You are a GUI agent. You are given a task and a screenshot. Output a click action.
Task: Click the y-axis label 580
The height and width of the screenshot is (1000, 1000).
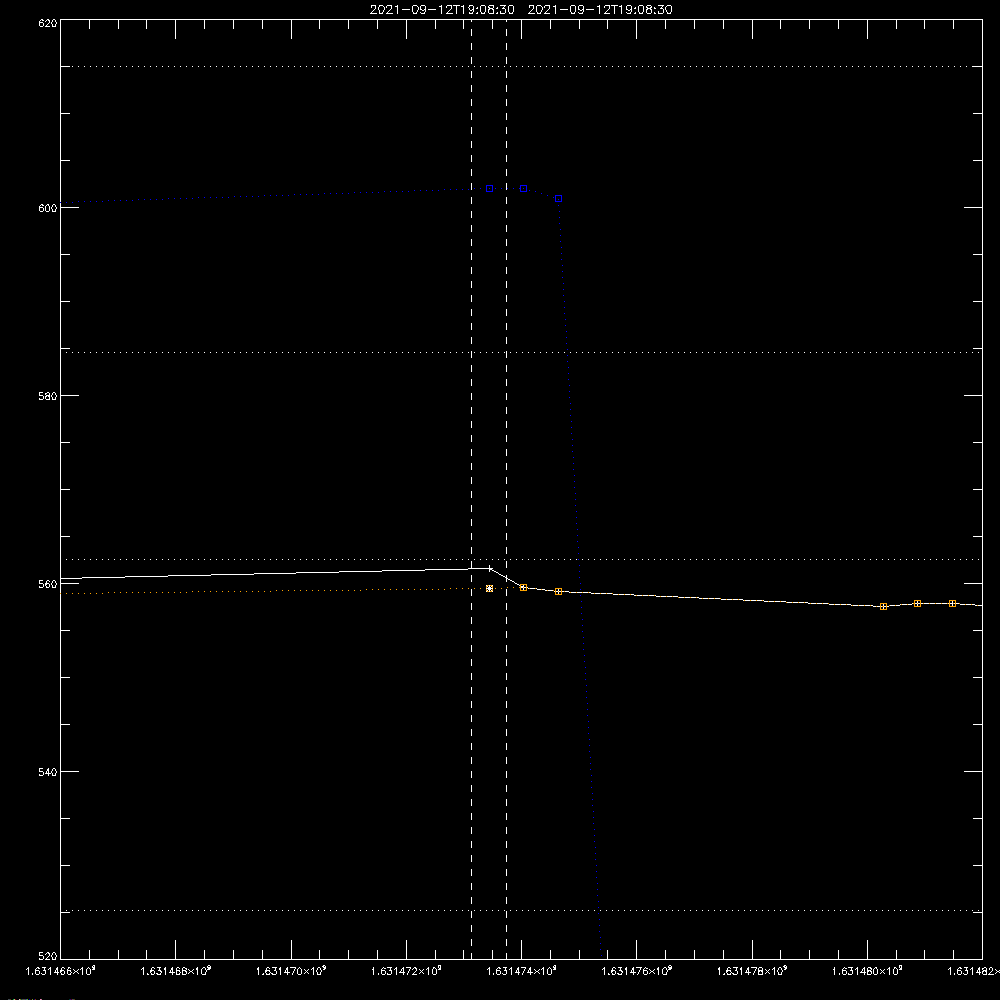[48, 396]
